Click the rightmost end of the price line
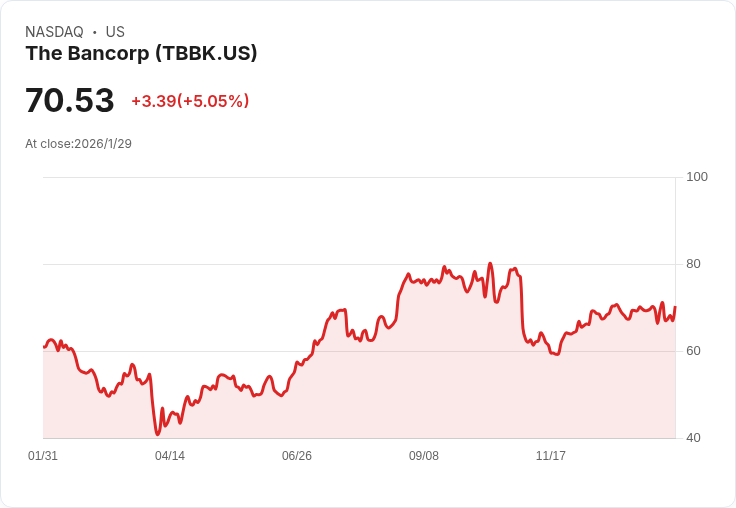 (x=675, y=308)
